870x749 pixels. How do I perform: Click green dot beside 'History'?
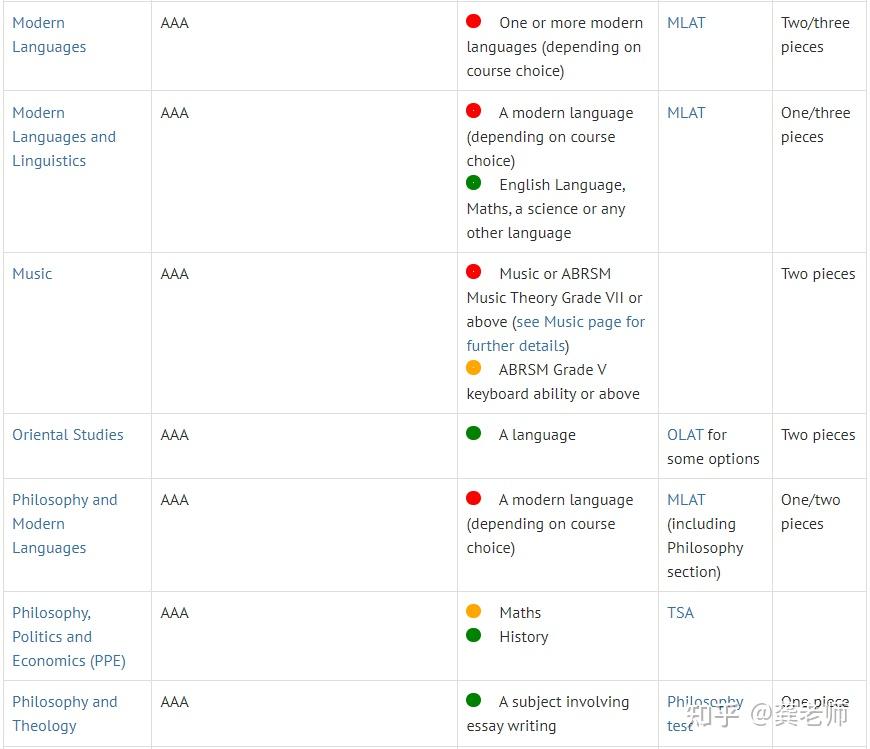click(x=474, y=635)
